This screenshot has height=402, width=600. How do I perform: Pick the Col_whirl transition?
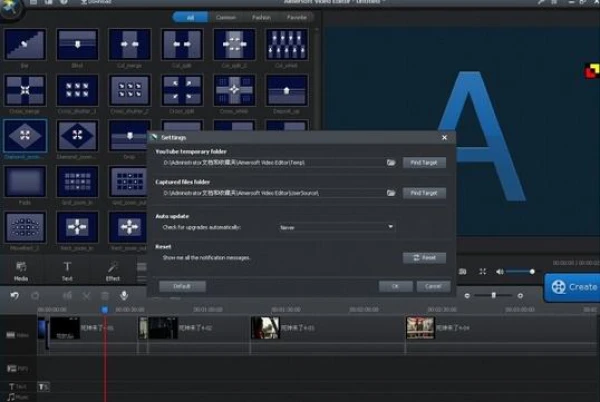(x=287, y=44)
